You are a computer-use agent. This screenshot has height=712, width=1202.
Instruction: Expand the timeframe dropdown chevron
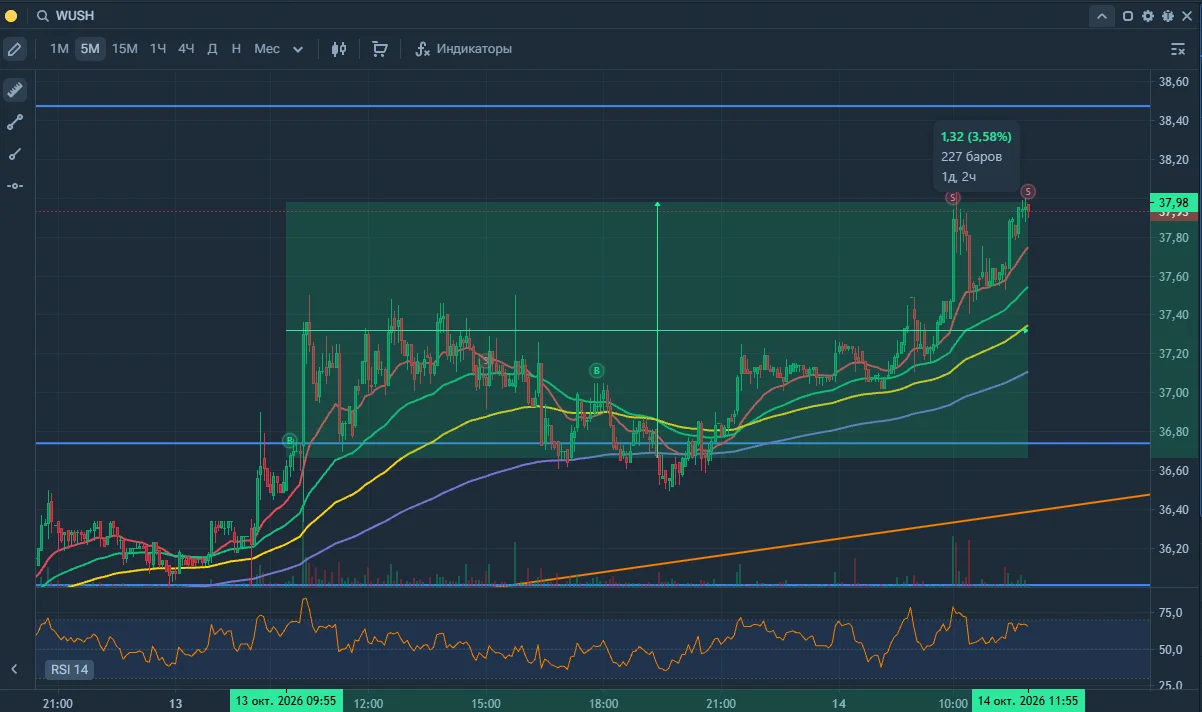[x=297, y=49]
